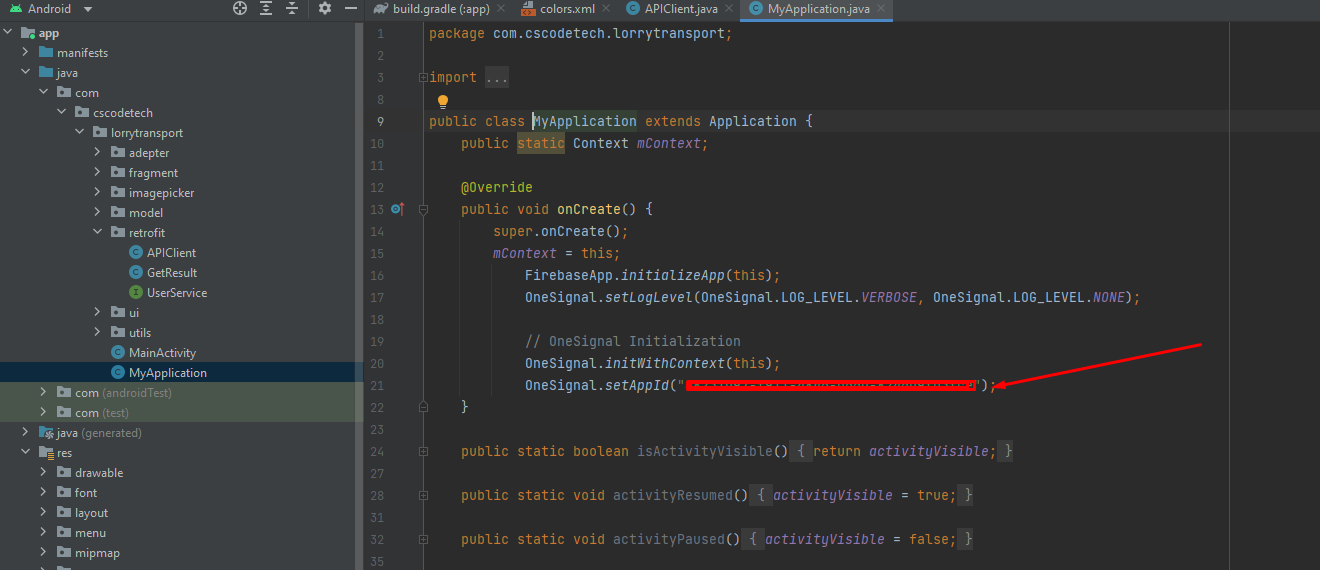Select MainActivity in the project tree
Screen dimensions: 1320x570
tap(162, 353)
